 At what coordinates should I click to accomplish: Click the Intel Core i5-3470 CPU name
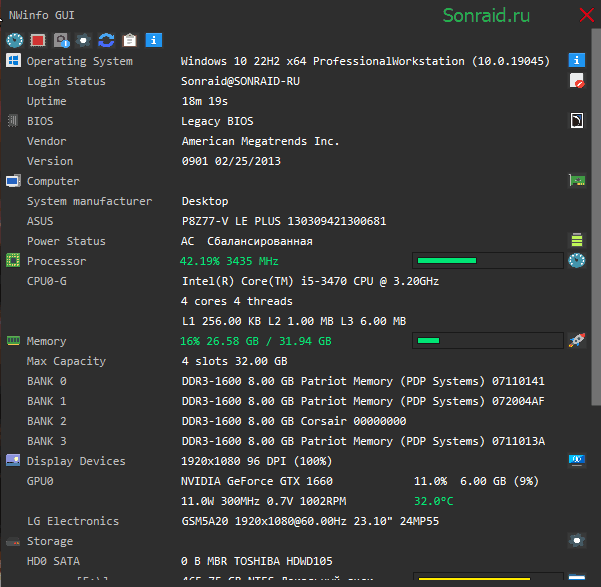[x=310, y=281]
